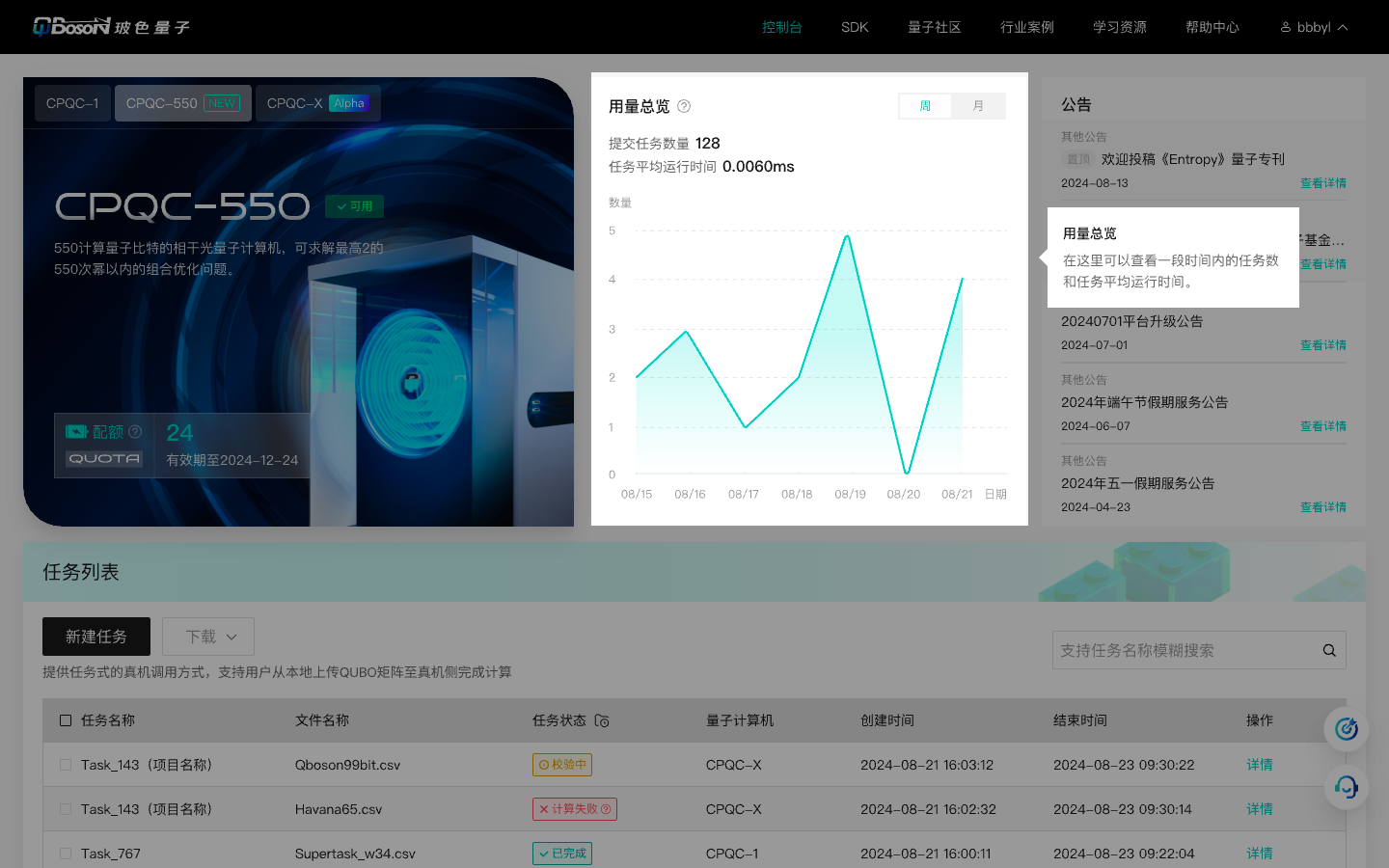Click the 2024年端午节假期服务公告 title
Viewport: 1389px width, 868px height.
pyautogui.click(x=1145, y=402)
